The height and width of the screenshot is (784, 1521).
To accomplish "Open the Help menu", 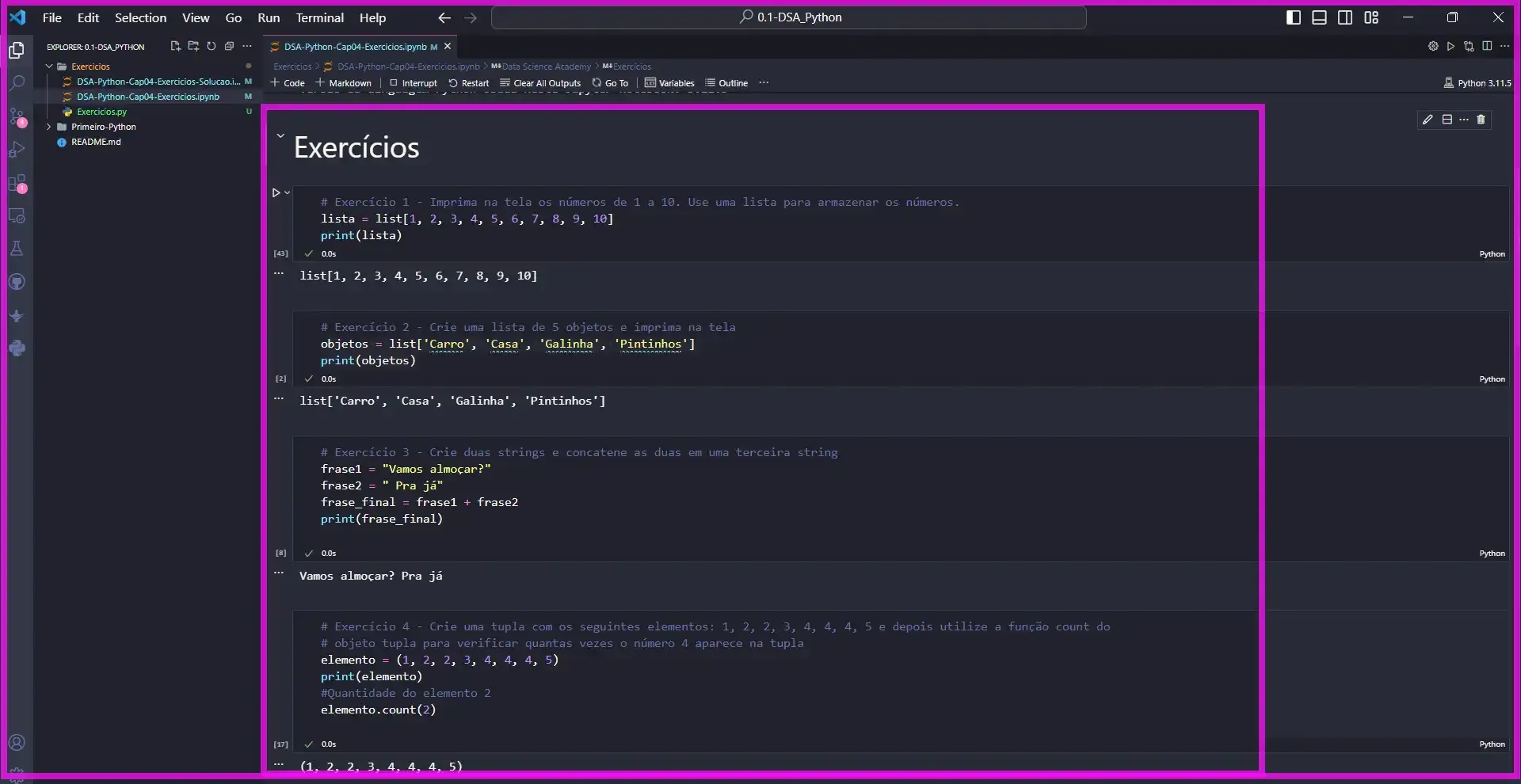I will 372,17.
